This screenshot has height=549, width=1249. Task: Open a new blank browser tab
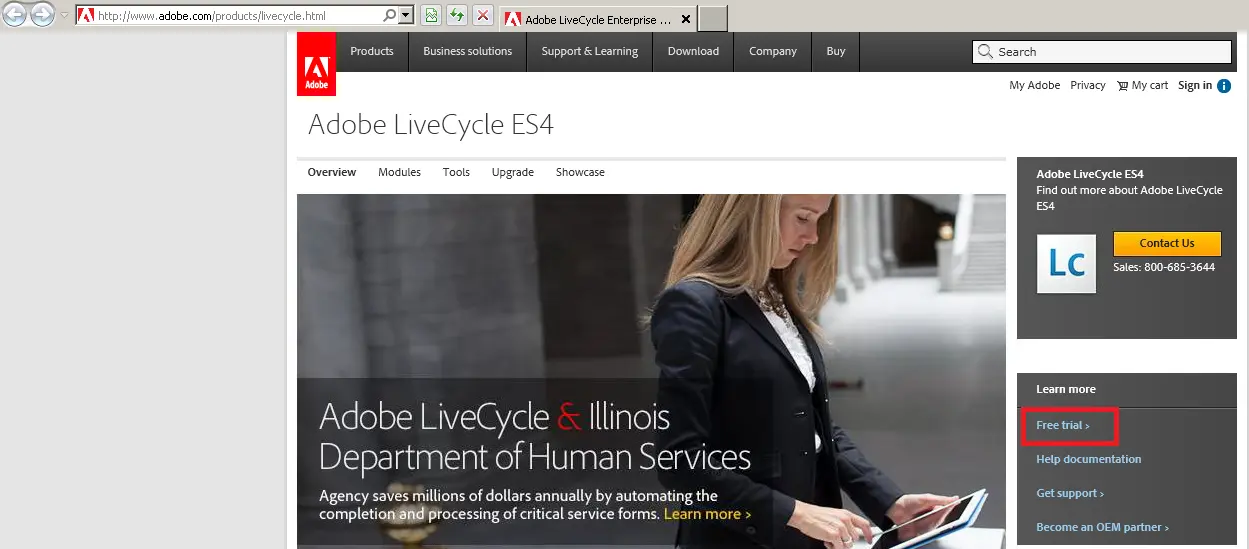712,19
